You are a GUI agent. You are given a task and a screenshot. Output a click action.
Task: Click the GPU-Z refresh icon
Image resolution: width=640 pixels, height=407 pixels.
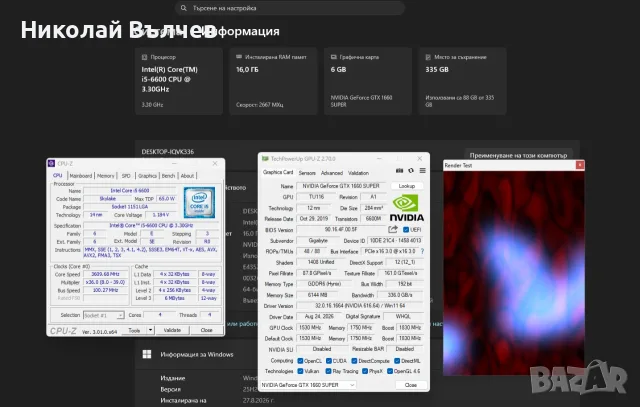click(x=411, y=171)
